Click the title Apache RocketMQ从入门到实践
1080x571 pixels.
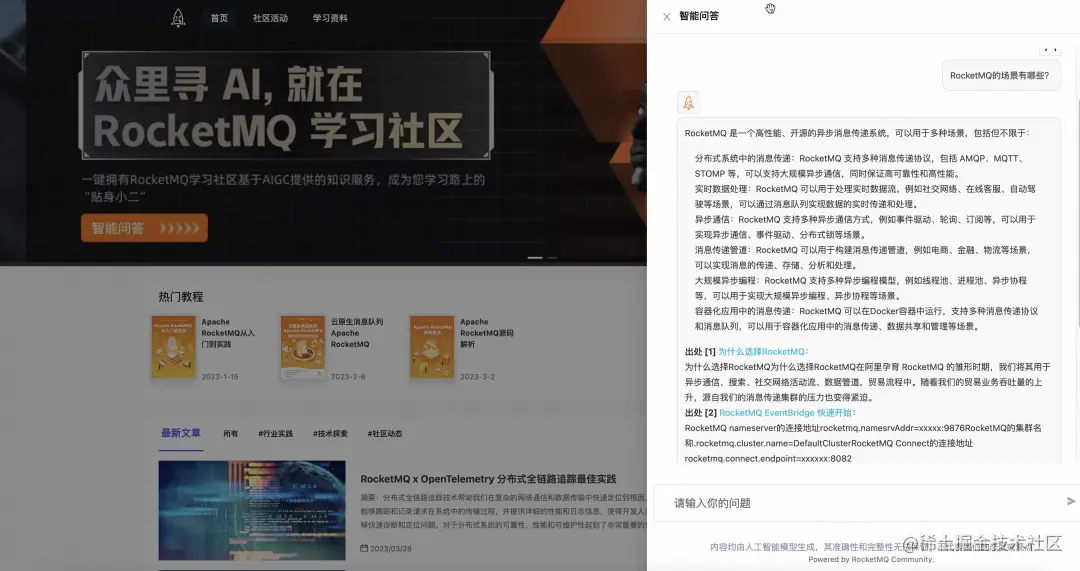click(x=228, y=333)
